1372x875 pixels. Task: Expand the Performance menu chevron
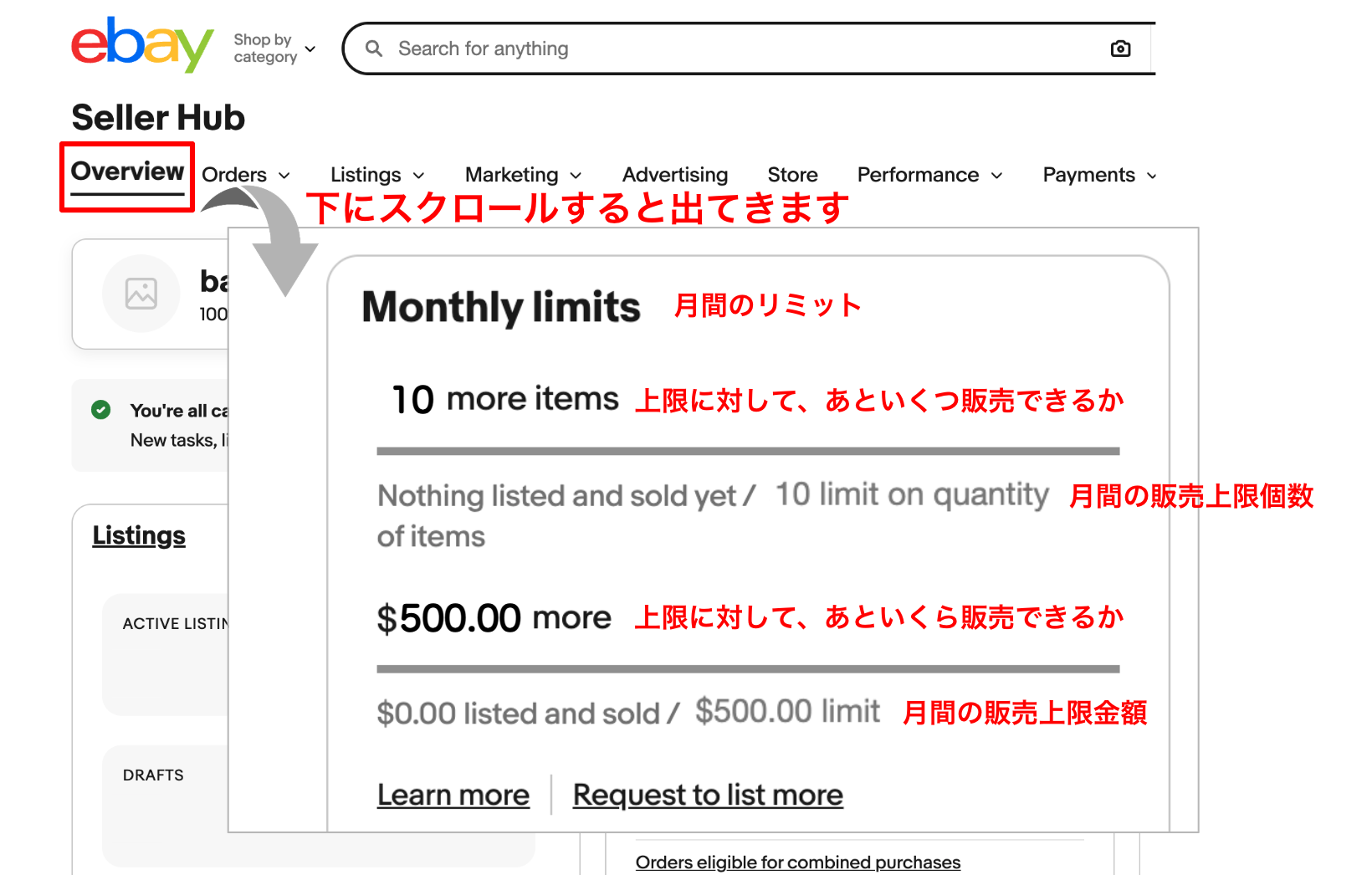click(x=996, y=176)
